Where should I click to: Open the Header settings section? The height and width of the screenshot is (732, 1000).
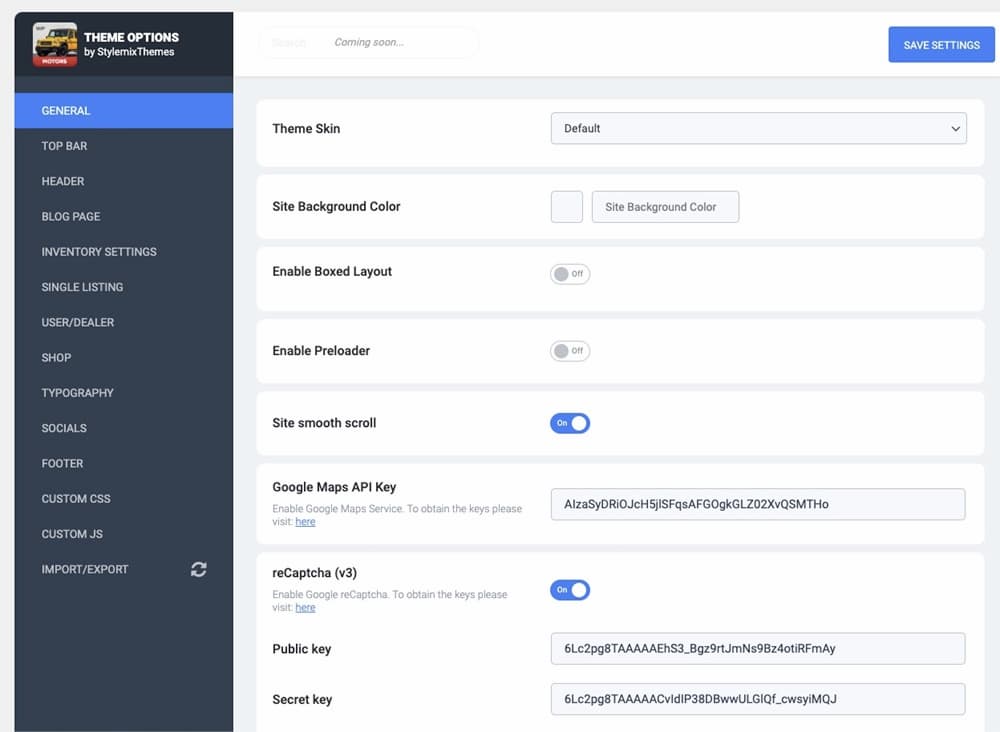124,181
